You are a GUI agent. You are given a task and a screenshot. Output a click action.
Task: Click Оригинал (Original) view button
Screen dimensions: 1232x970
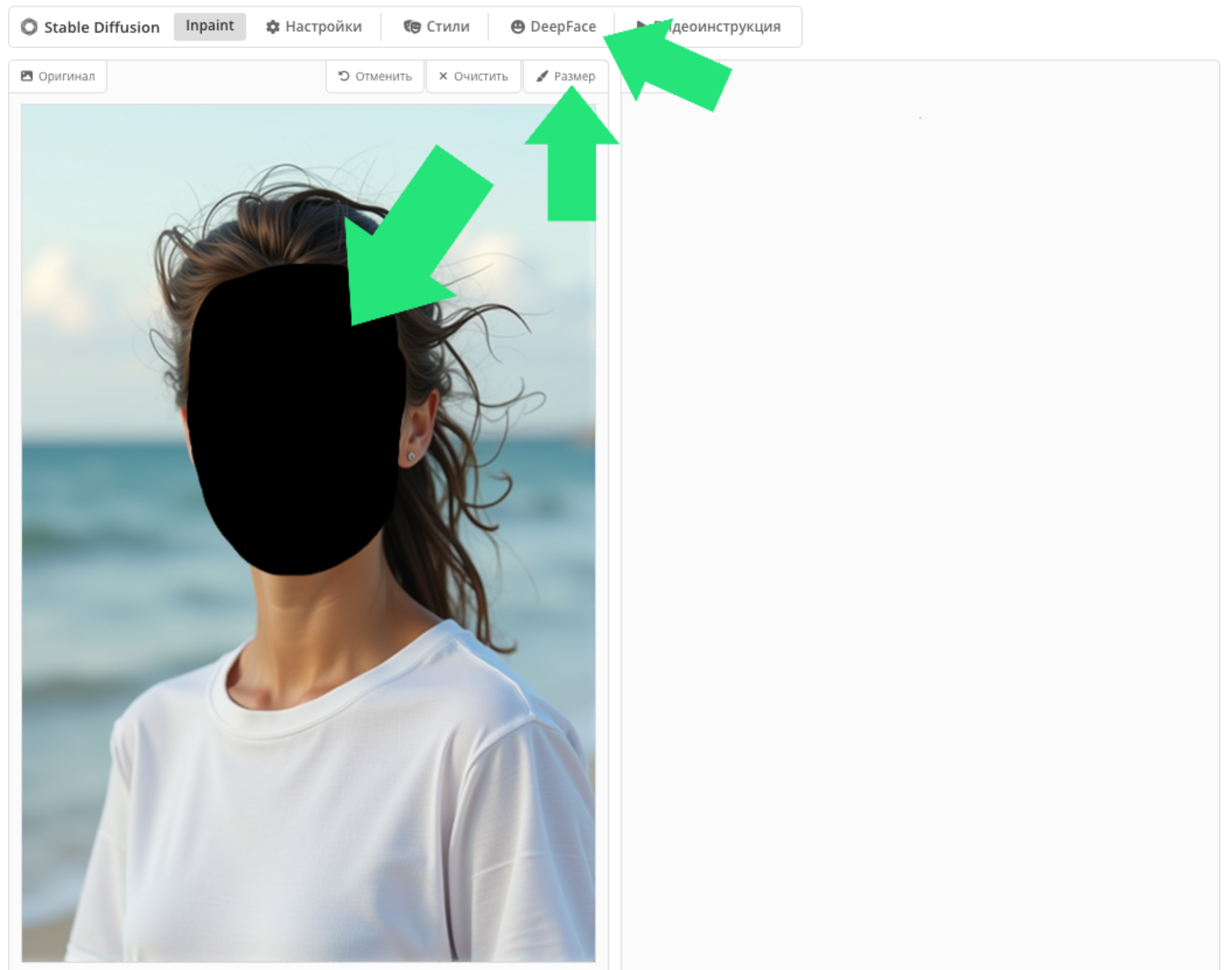57,75
